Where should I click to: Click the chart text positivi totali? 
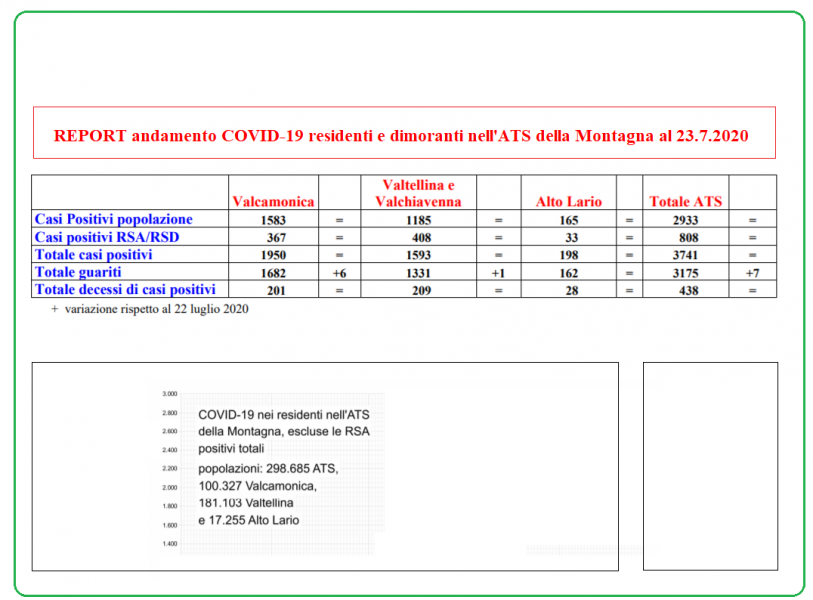tap(231, 449)
